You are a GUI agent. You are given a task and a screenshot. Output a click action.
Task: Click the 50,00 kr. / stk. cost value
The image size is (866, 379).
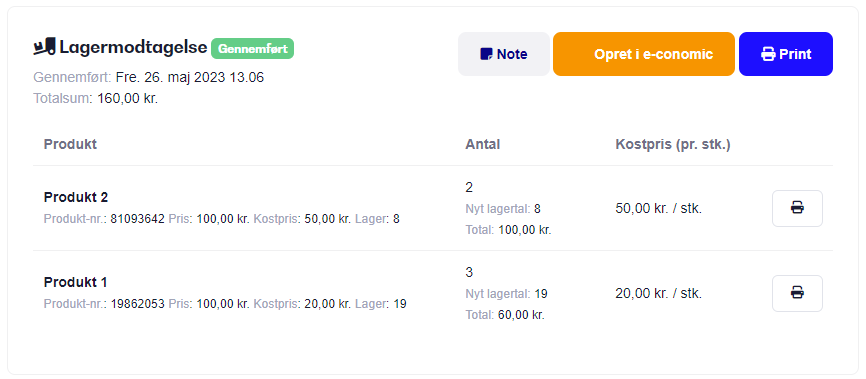(658, 209)
